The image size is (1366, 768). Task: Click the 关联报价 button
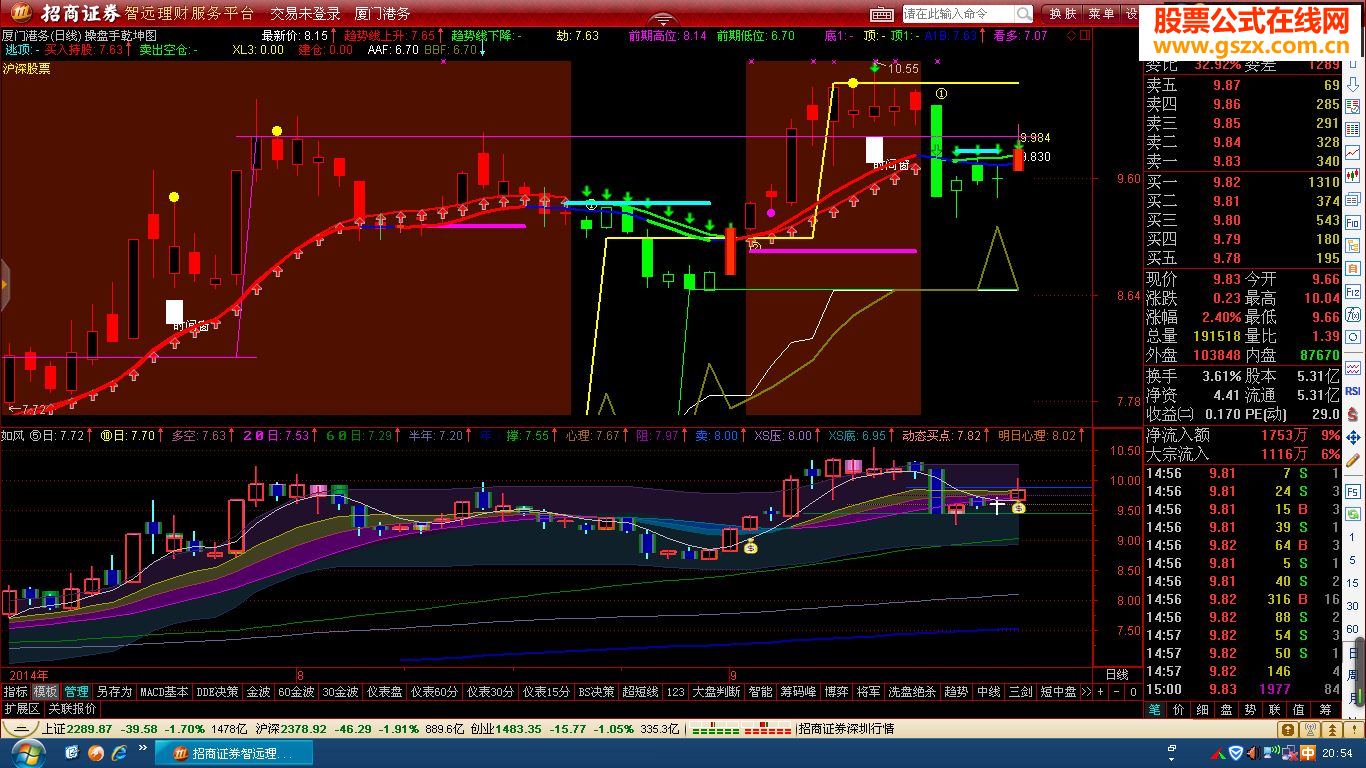[x=73, y=709]
